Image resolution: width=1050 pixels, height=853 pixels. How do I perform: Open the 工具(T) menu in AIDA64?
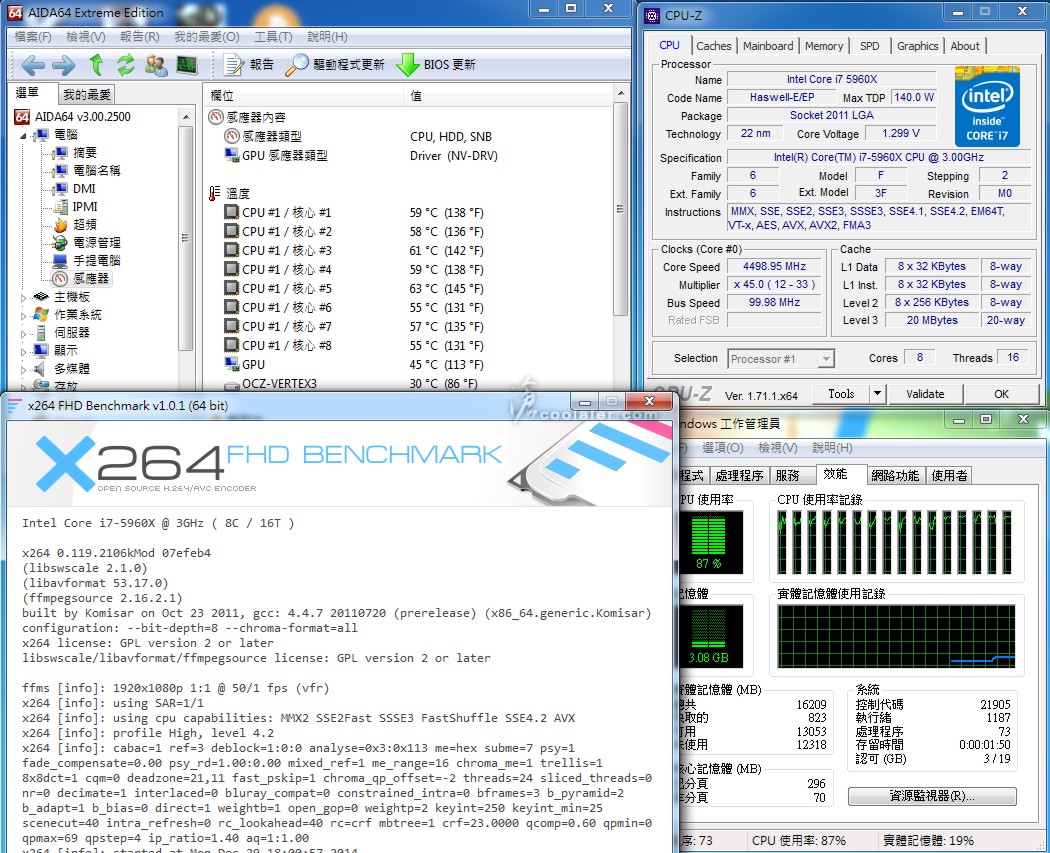click(x=273, y=37)
